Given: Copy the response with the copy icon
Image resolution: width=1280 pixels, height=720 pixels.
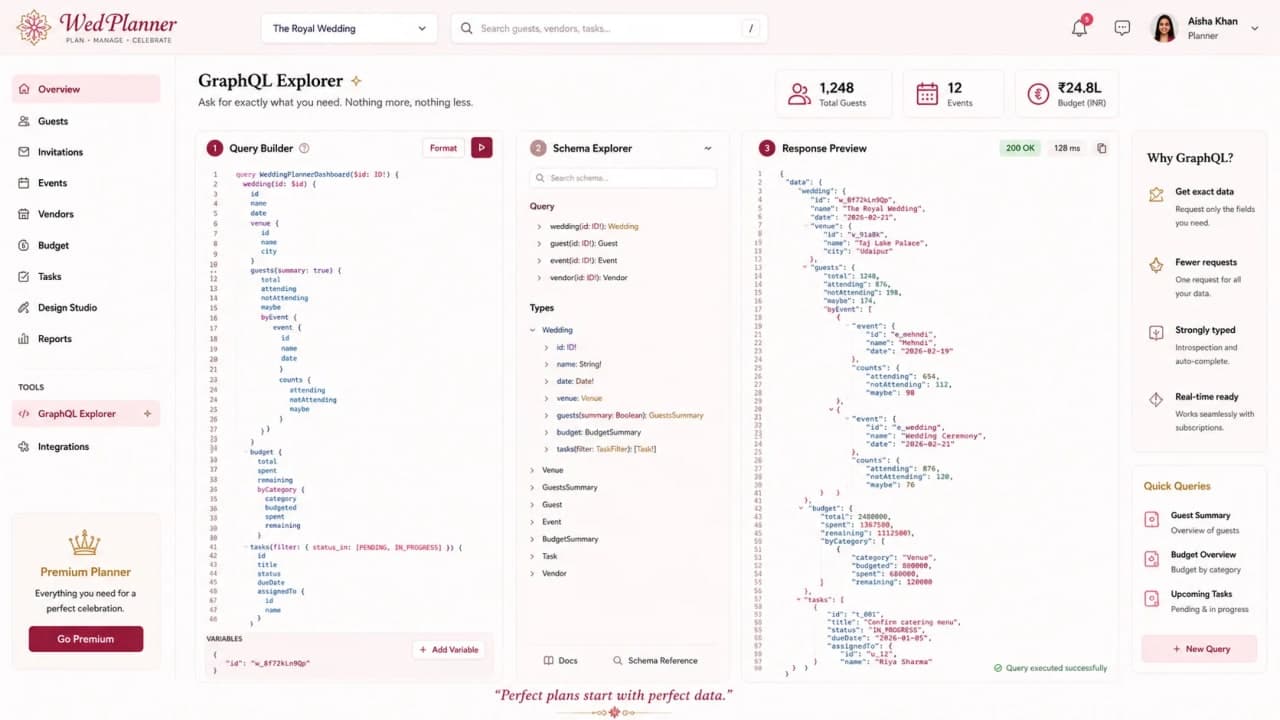Looking at the screenshot, I should (1102, 148).
